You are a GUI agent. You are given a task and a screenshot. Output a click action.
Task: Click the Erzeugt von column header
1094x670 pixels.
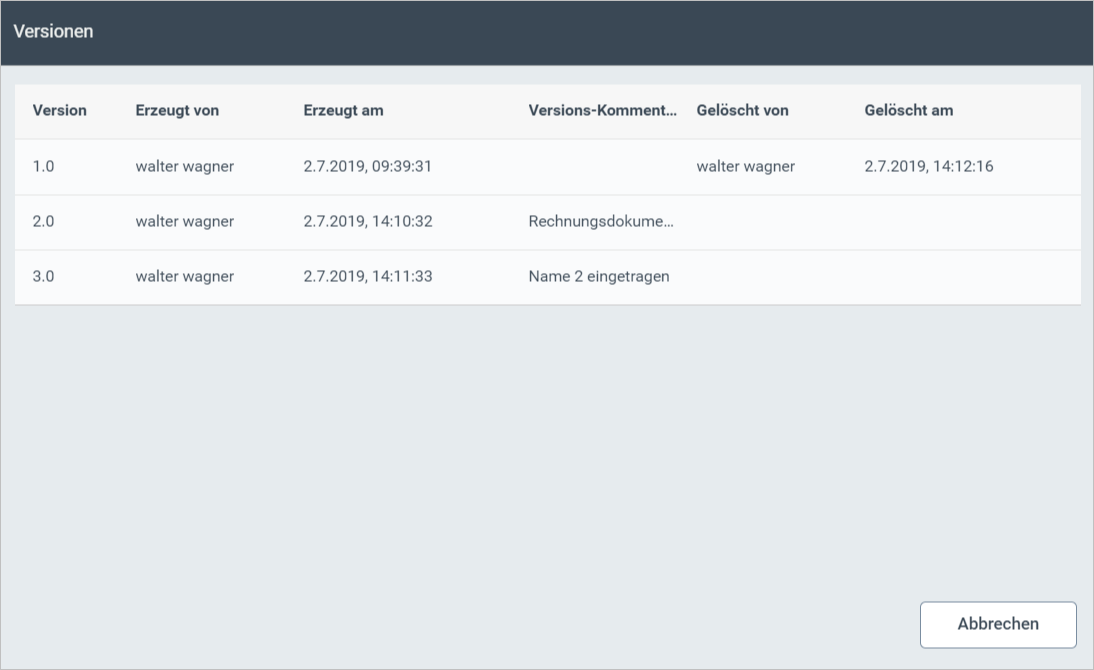(x=177, y=111)
